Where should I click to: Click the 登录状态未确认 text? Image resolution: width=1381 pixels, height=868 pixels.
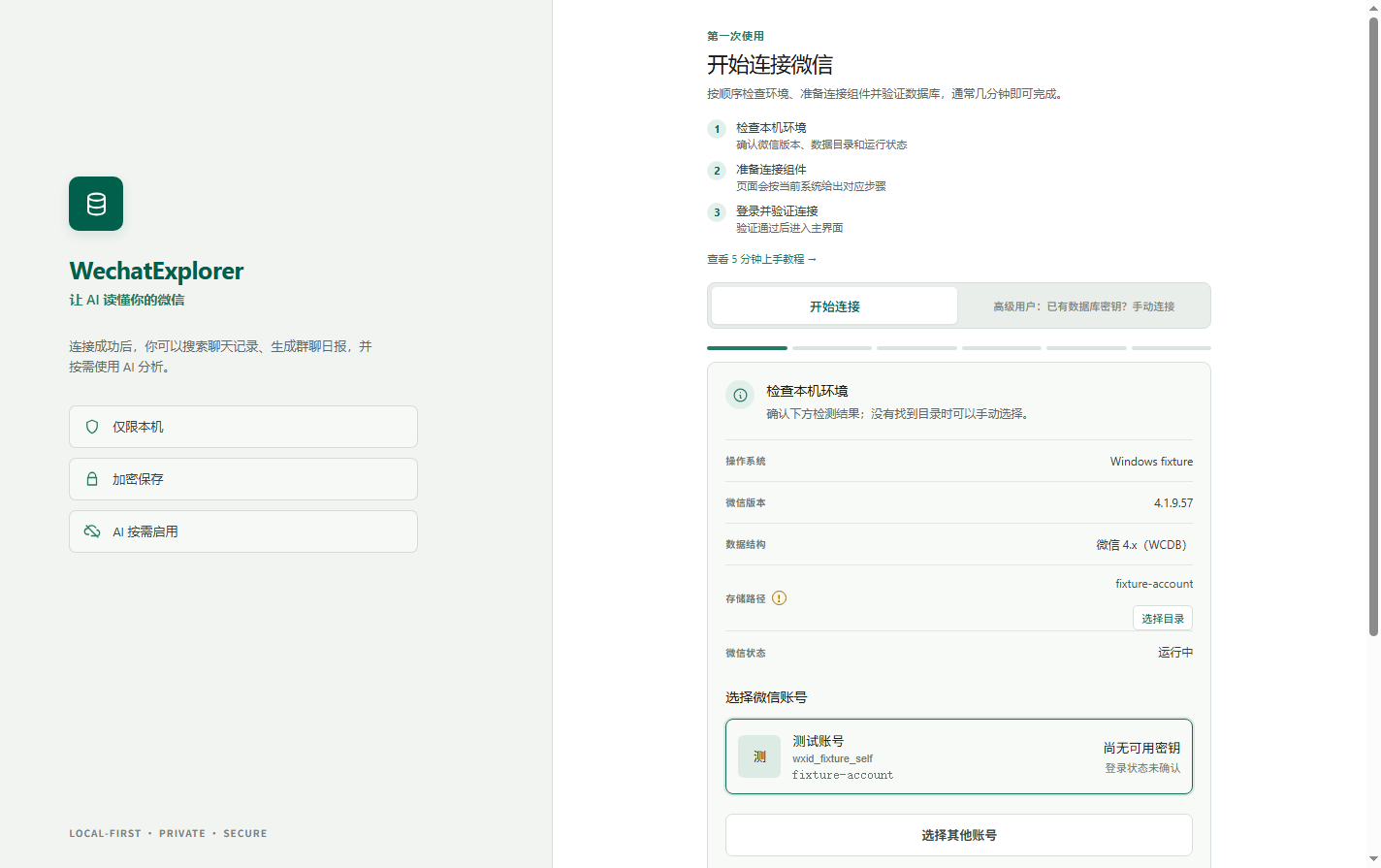1142,768
